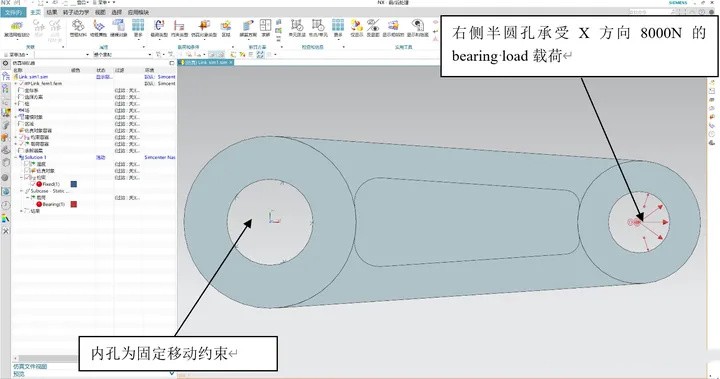Collapse the 约束 node containing Fixed(1)
Screen dimensions: 720x379
coord(22,177)
